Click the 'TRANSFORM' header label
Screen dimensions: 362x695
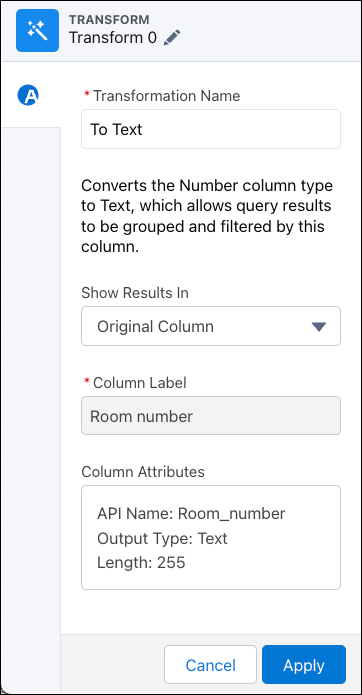tap(109, 20)
